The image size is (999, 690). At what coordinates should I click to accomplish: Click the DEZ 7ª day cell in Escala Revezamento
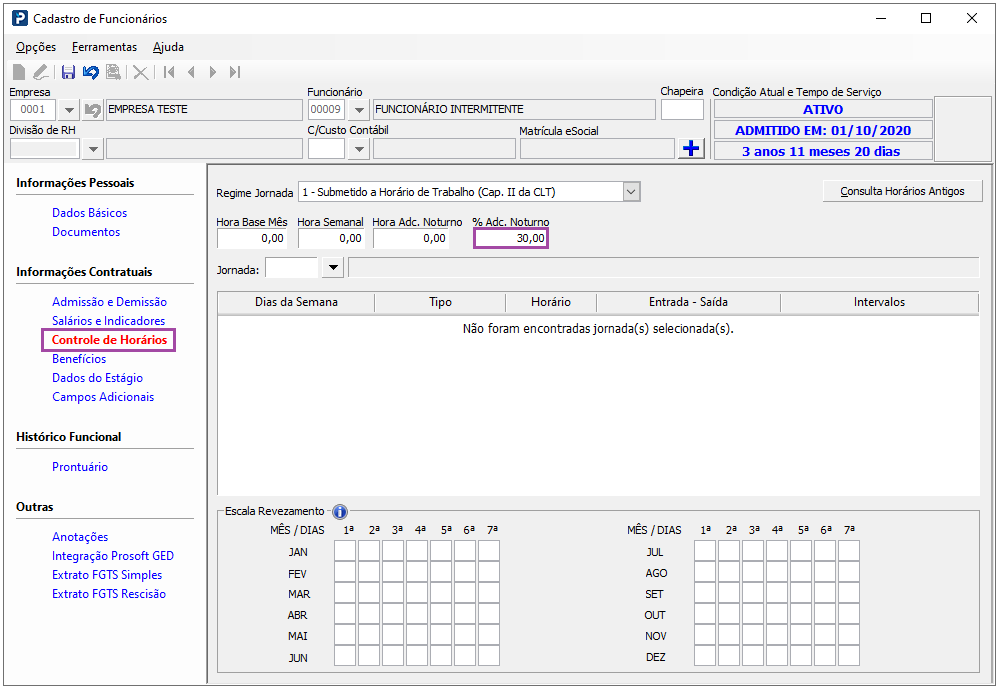click(849, 656)
